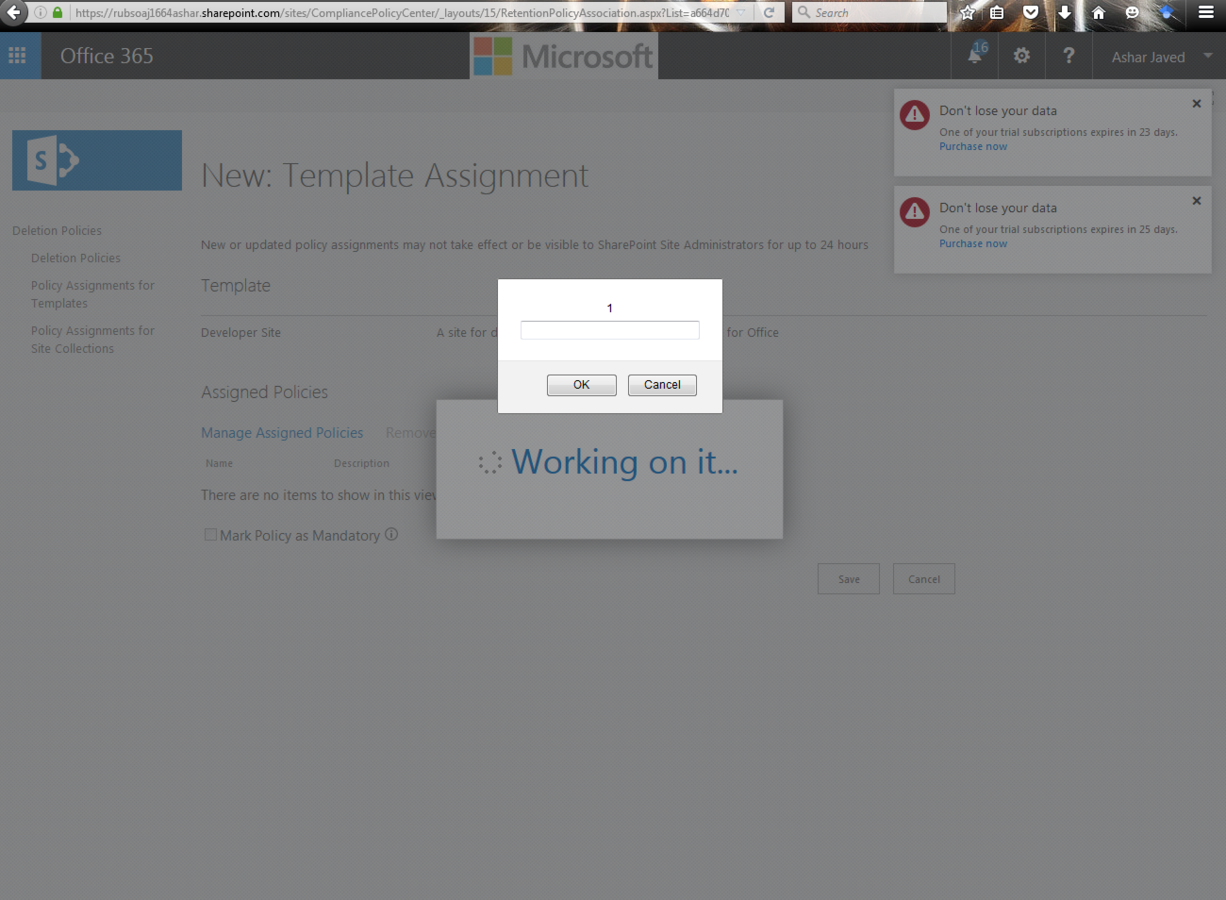
Task: Open the downloads arrow icon
Action: pyautogui.click(x=1064, y=13)
